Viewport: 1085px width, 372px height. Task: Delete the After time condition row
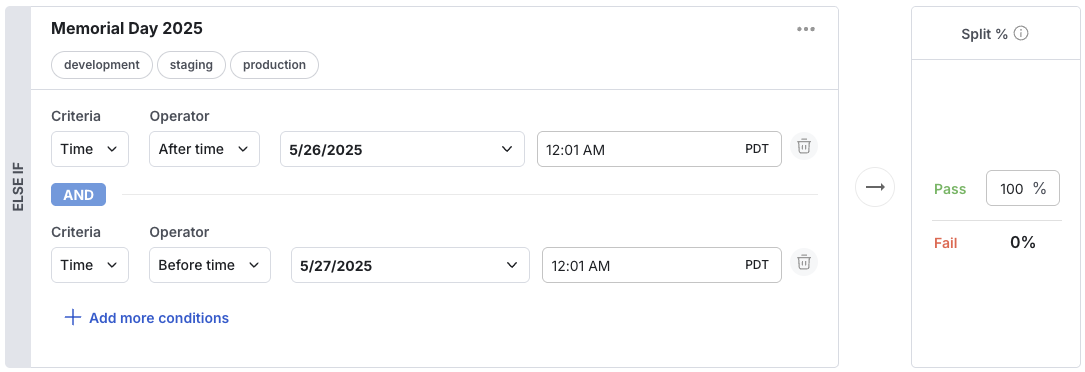click(x=804, y=147)
